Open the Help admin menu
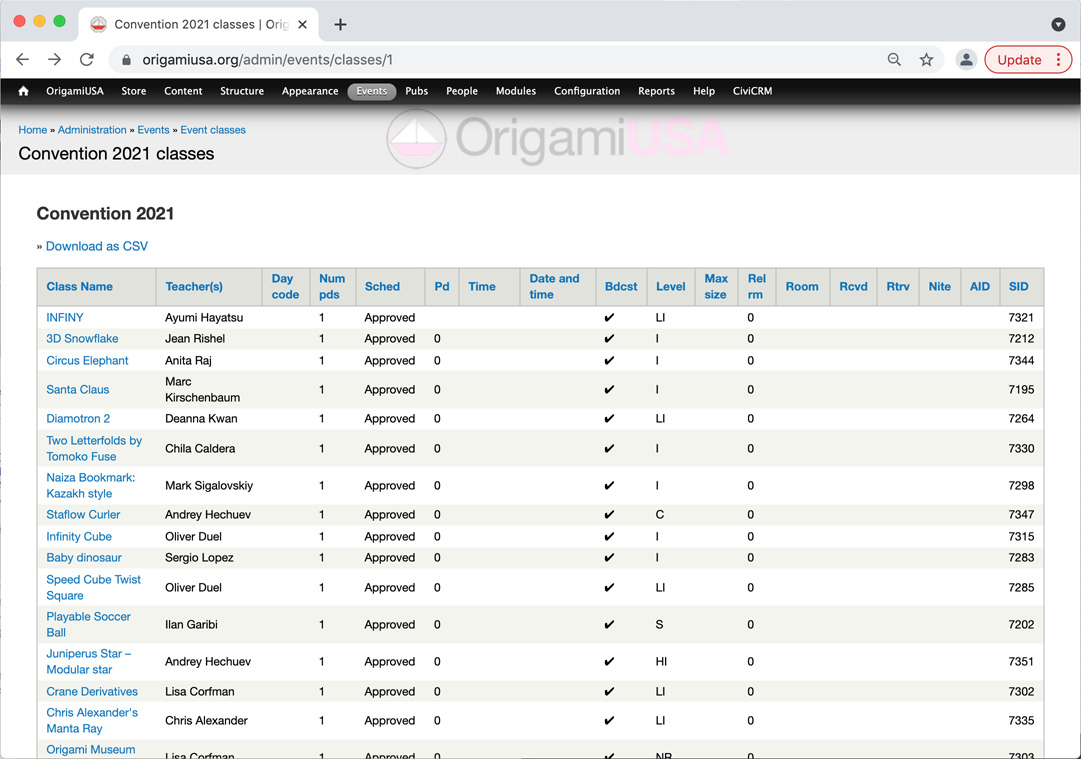 (704, 91)
